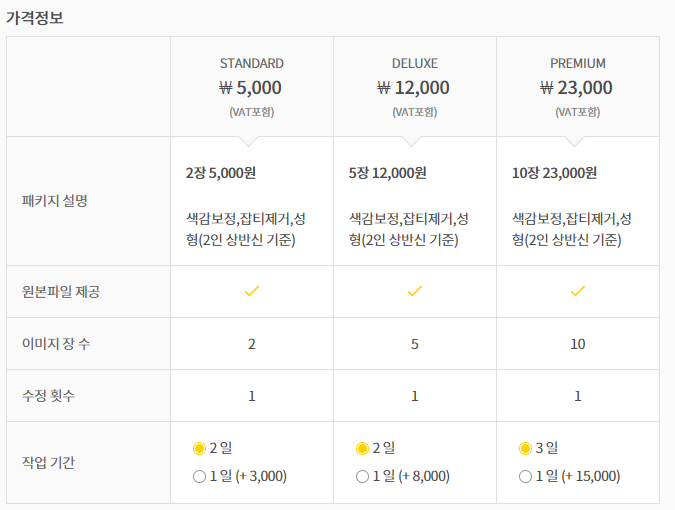Select the DELUXE 2일 radio button
This screenshot has width=675, height=510.
(362, 448)
